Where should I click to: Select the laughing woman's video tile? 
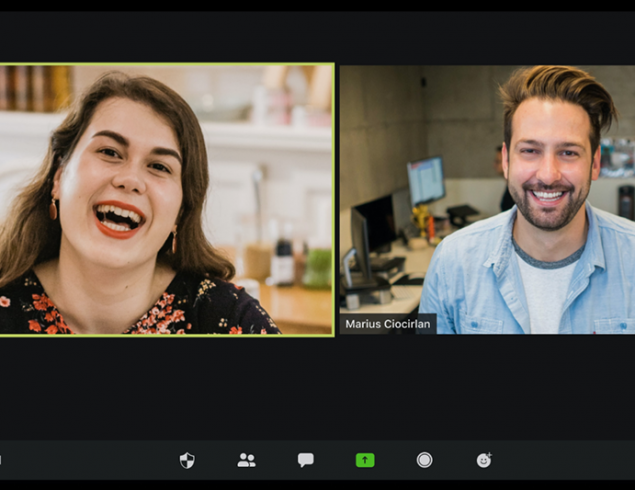click(x=167, y=200)
